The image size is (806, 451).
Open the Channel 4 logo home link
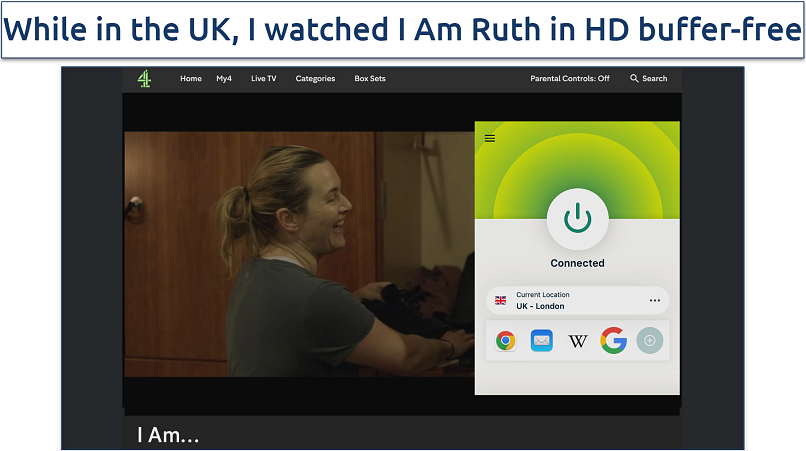click(x=144, y=79)
